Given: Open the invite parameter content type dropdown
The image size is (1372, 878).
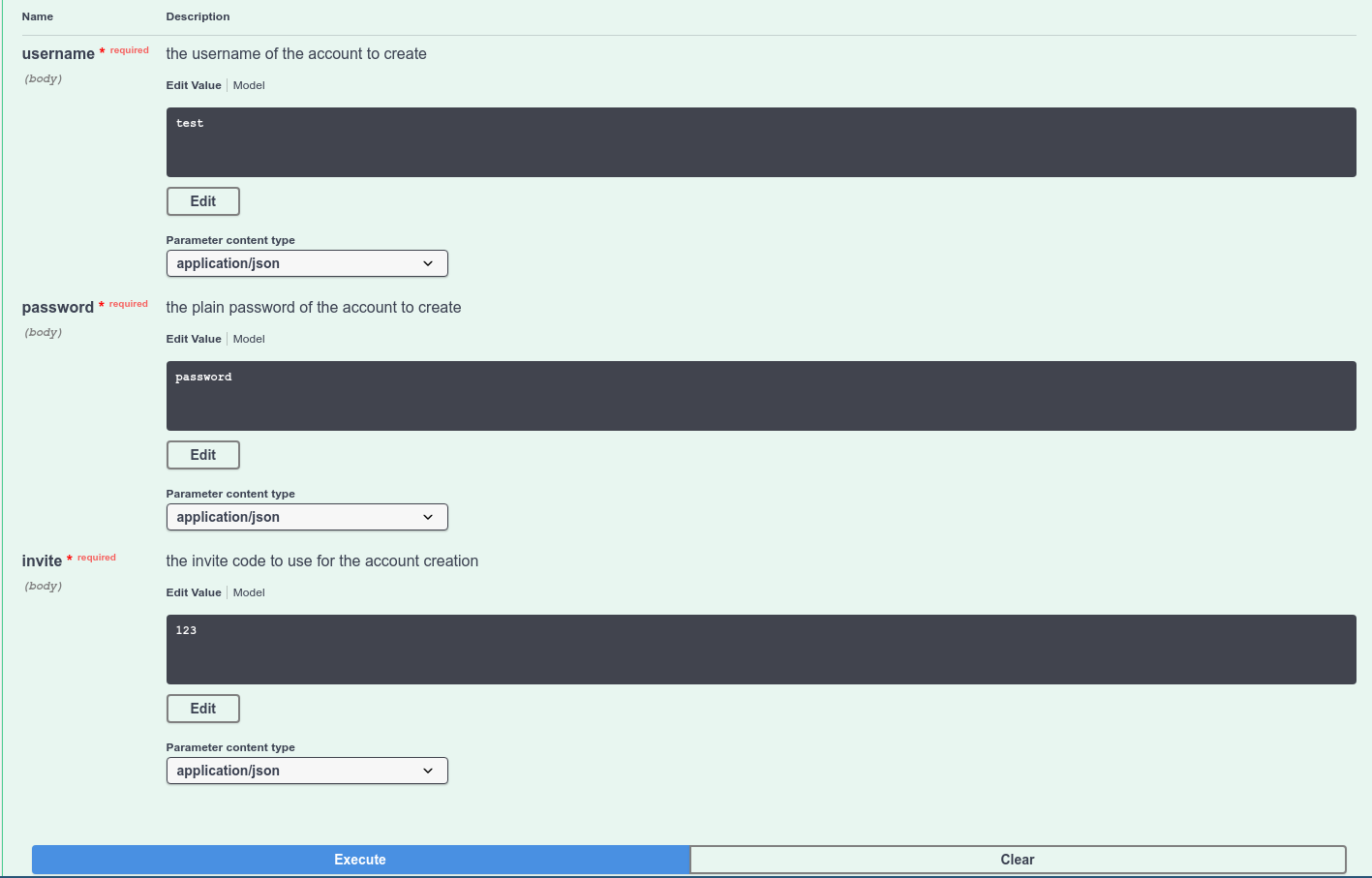Looking at the screenshot, I should (x=306, y=770).
